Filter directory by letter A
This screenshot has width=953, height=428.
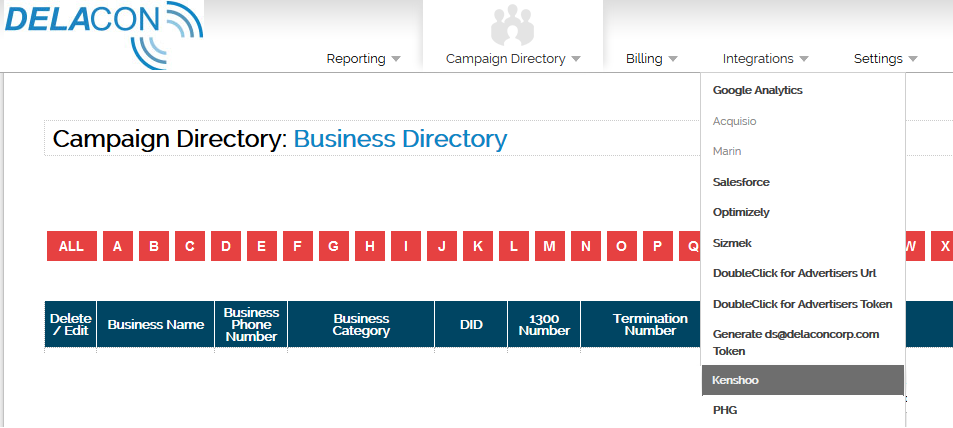(x=118, y=246)
